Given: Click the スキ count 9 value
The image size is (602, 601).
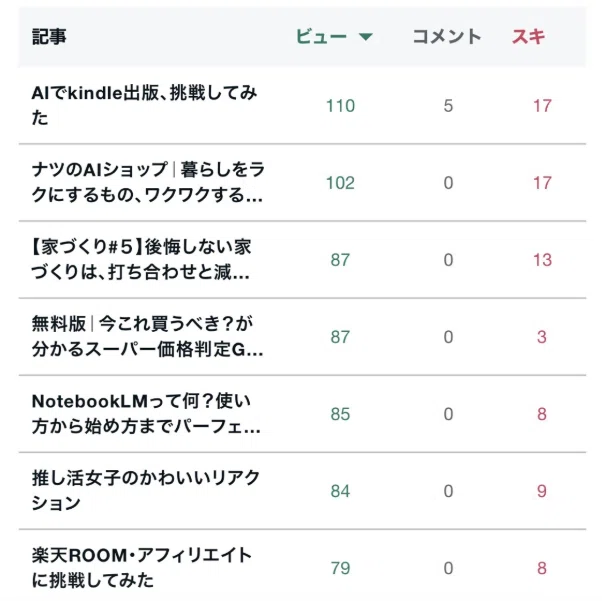Looking at the screenshot, I should [x=542, y=491].
